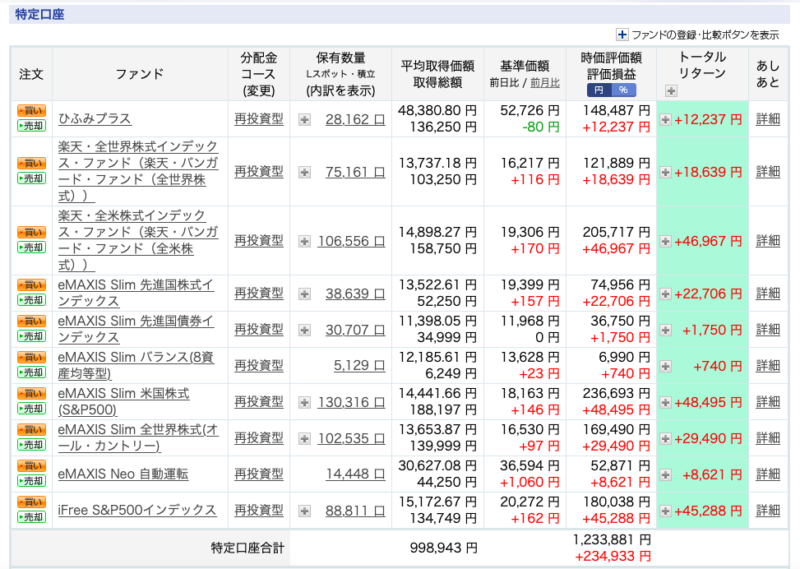Click day change -80 円 cell

point(541,127)
